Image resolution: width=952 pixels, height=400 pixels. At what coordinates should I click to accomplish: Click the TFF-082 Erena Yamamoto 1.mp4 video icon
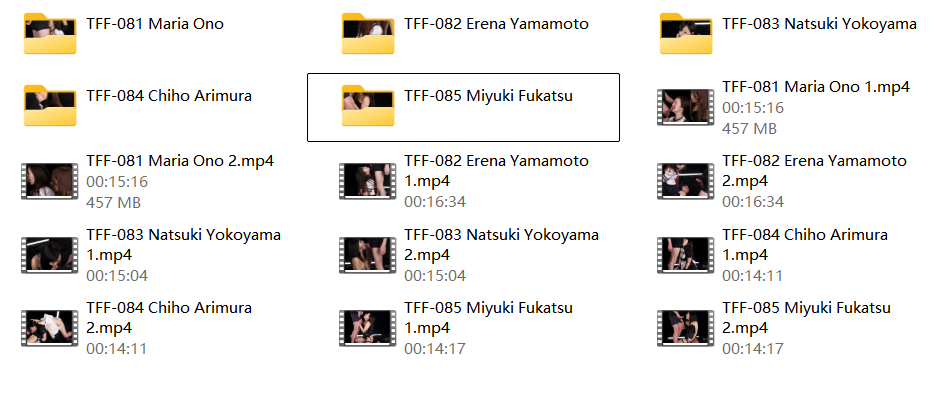tap(368, 181)
